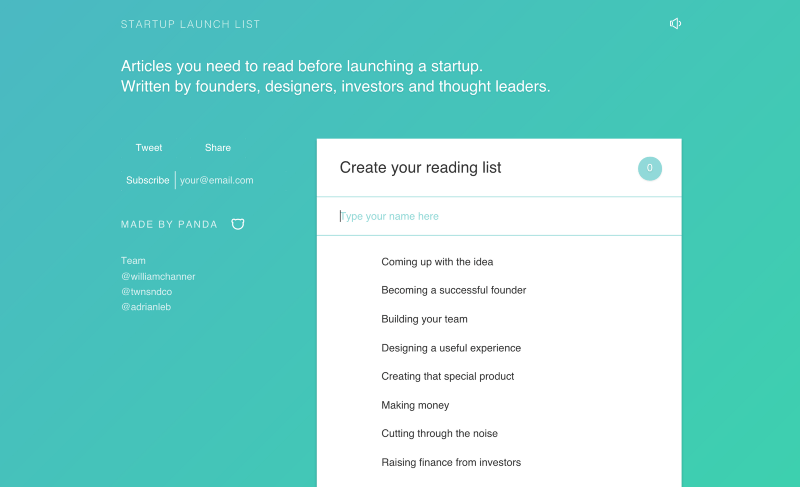
Task: Open the Made by Panda link
Action: [169, 224]
